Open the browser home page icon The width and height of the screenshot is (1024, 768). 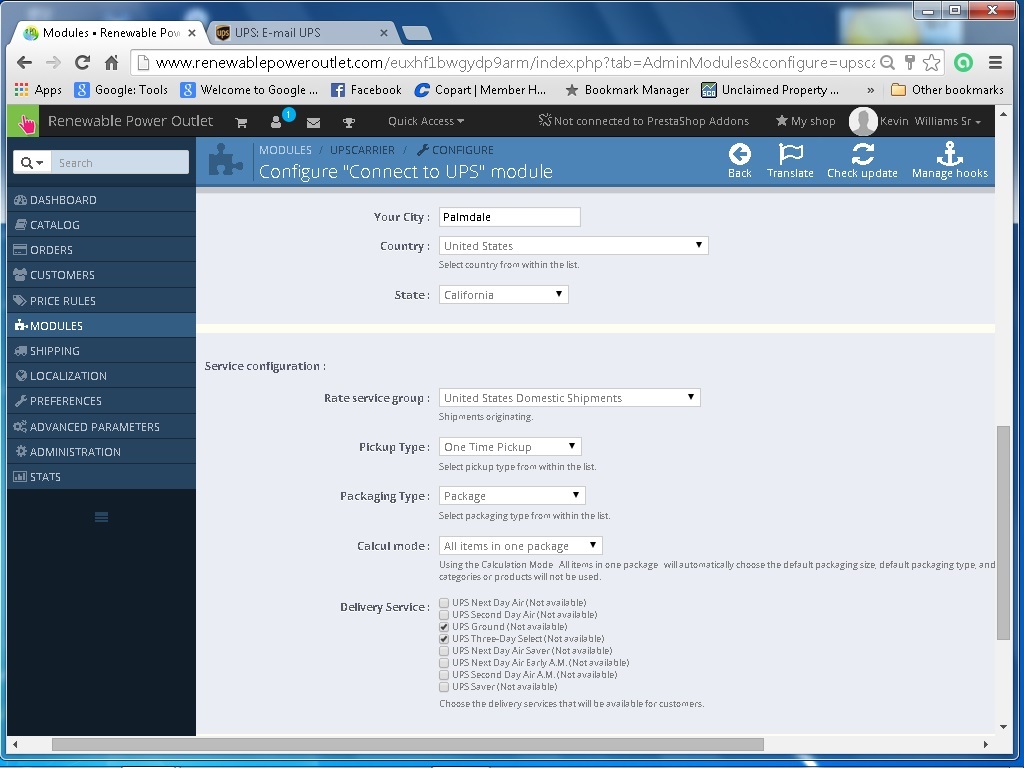coord(112,63)
